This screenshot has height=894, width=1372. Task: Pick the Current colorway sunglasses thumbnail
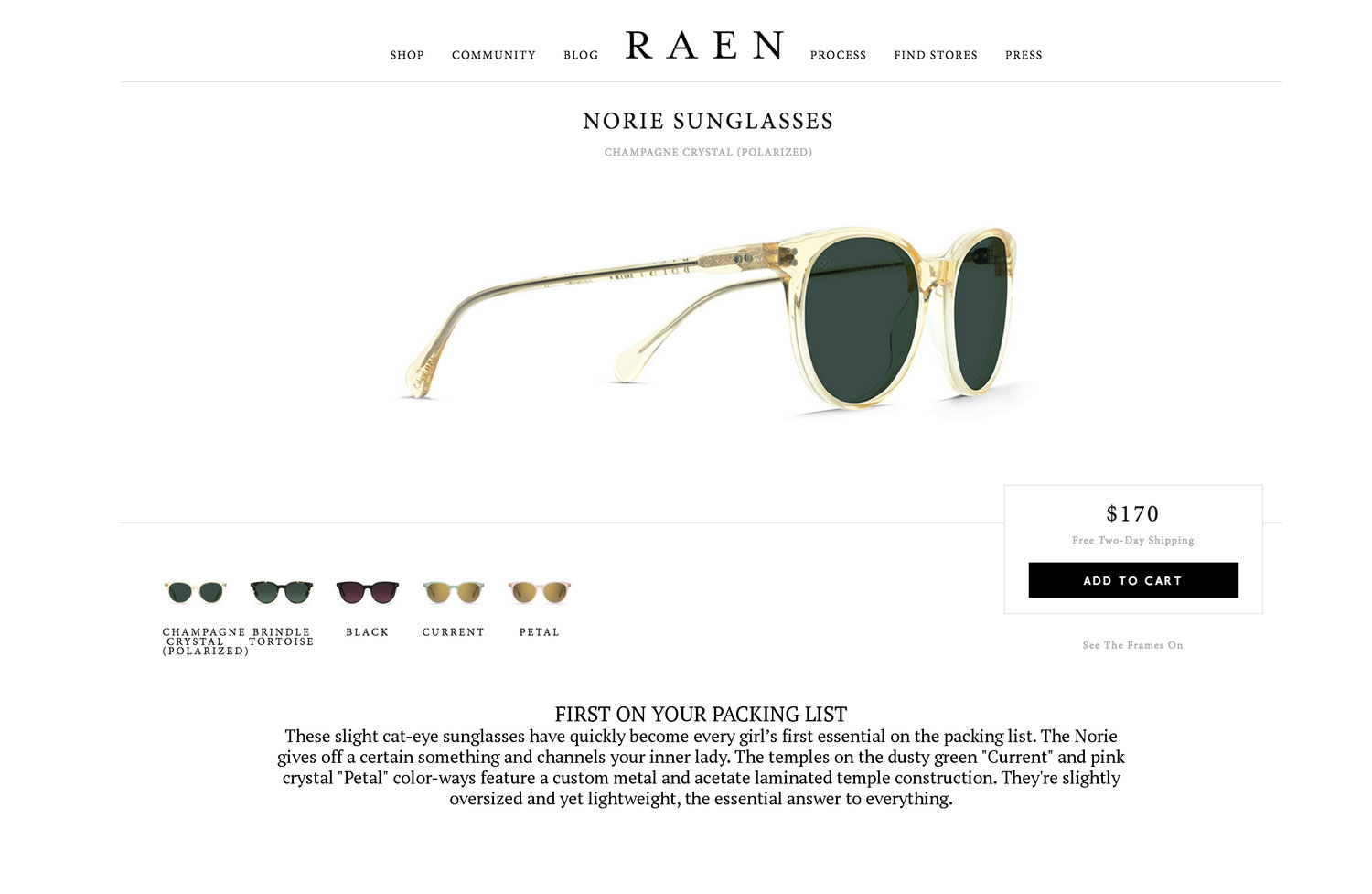click(x=454, y=592)
